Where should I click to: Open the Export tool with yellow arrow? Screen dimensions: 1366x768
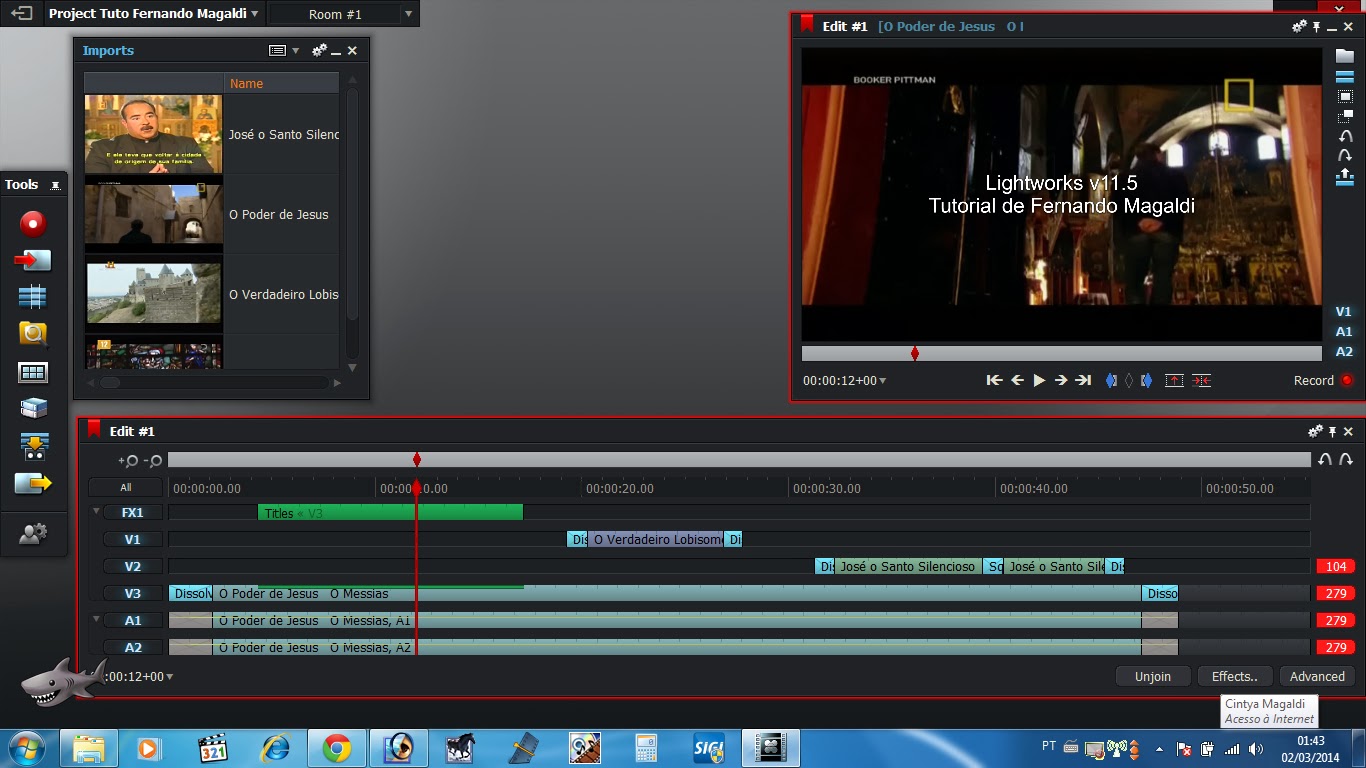pos(33,484)
